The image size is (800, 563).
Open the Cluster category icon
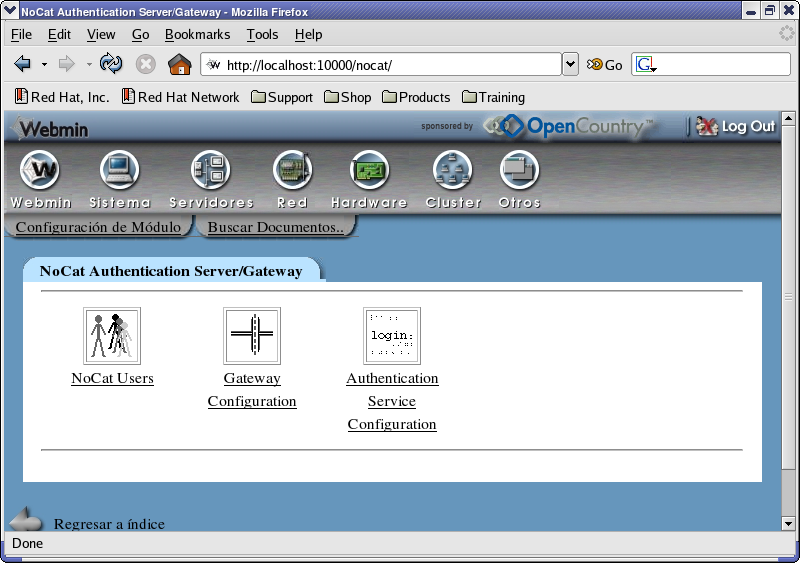coord(453,169)
